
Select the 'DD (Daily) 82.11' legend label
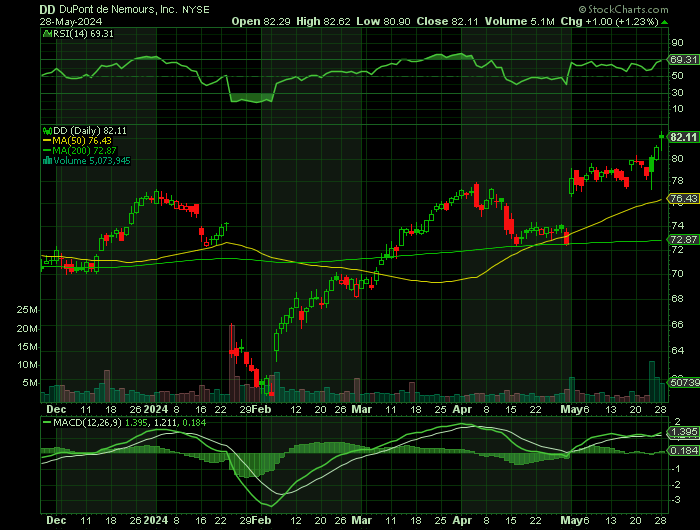click(90, 131)
